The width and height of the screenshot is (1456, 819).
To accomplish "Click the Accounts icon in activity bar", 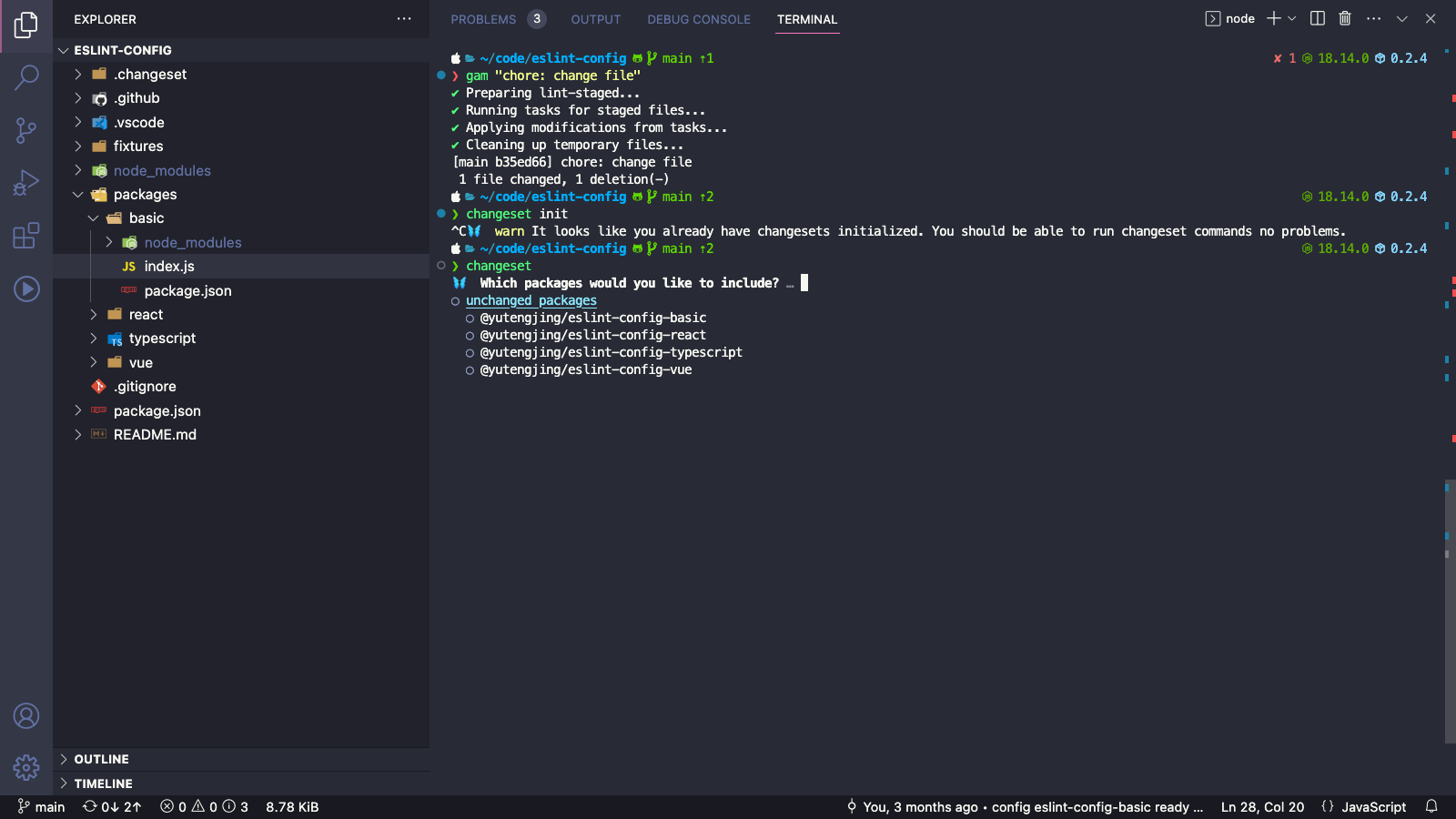I will 26,716.
